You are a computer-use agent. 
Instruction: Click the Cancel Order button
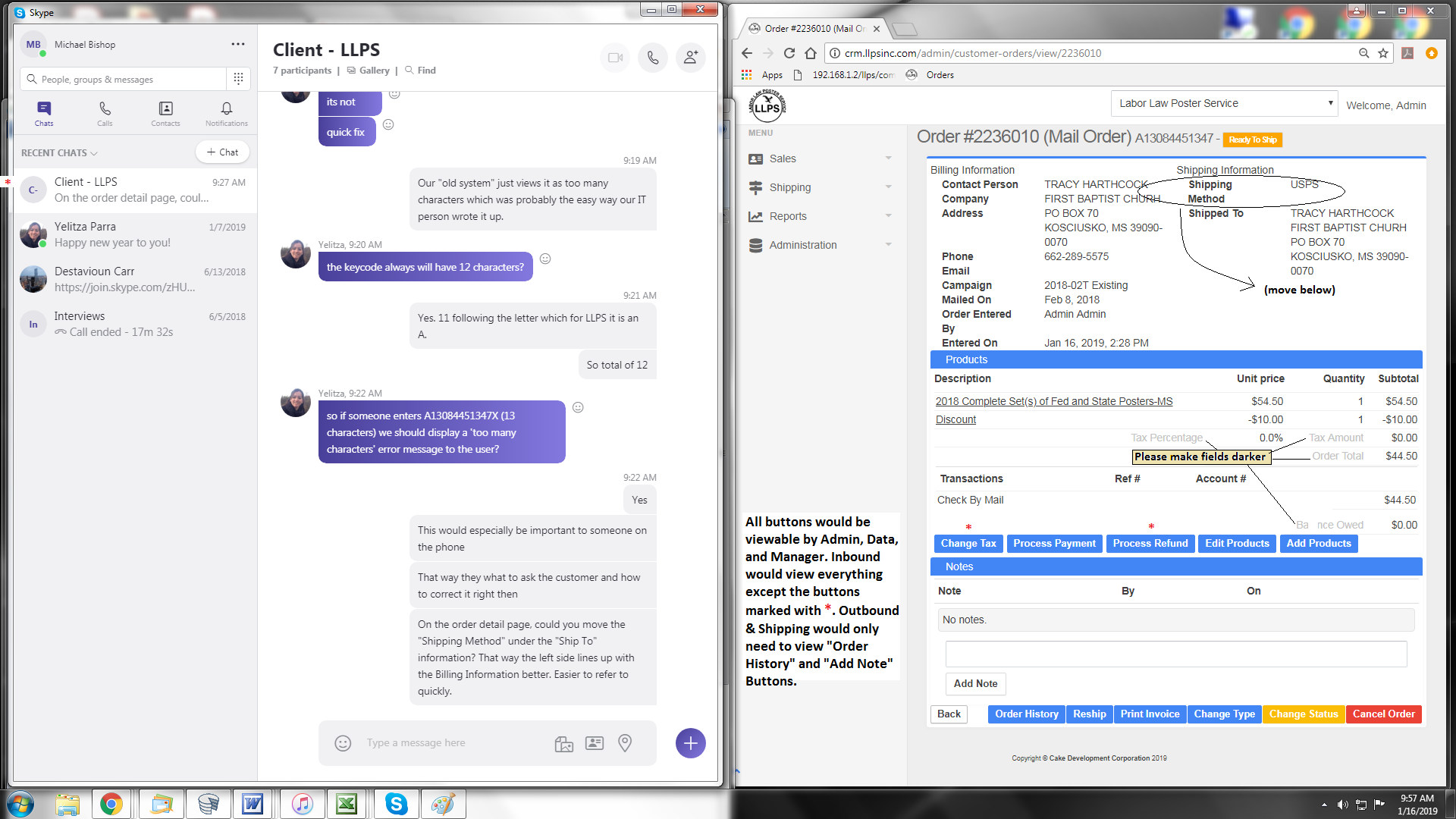(1383, 714)
